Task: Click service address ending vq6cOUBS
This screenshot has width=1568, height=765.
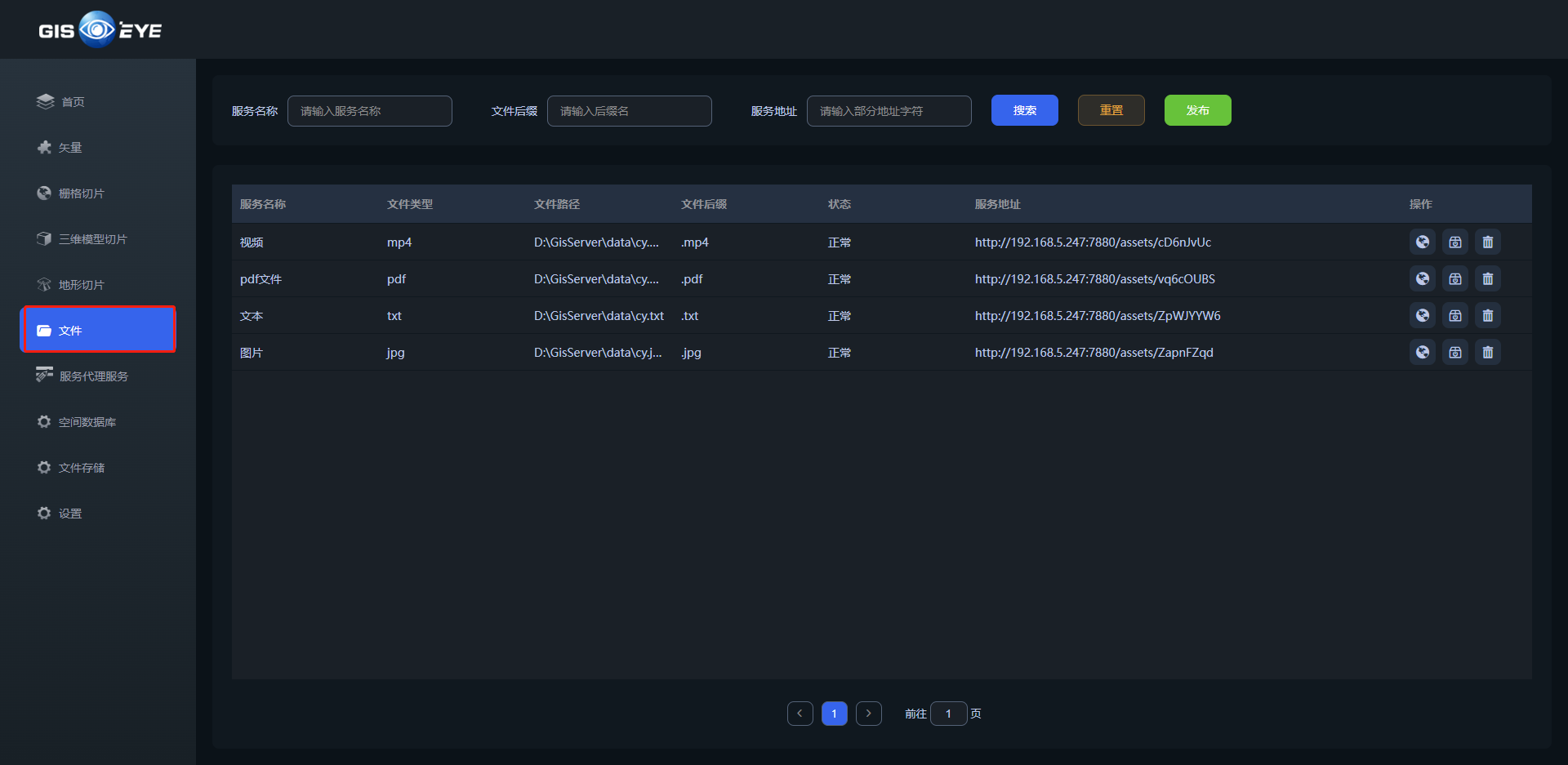Action: [1095, 279]
